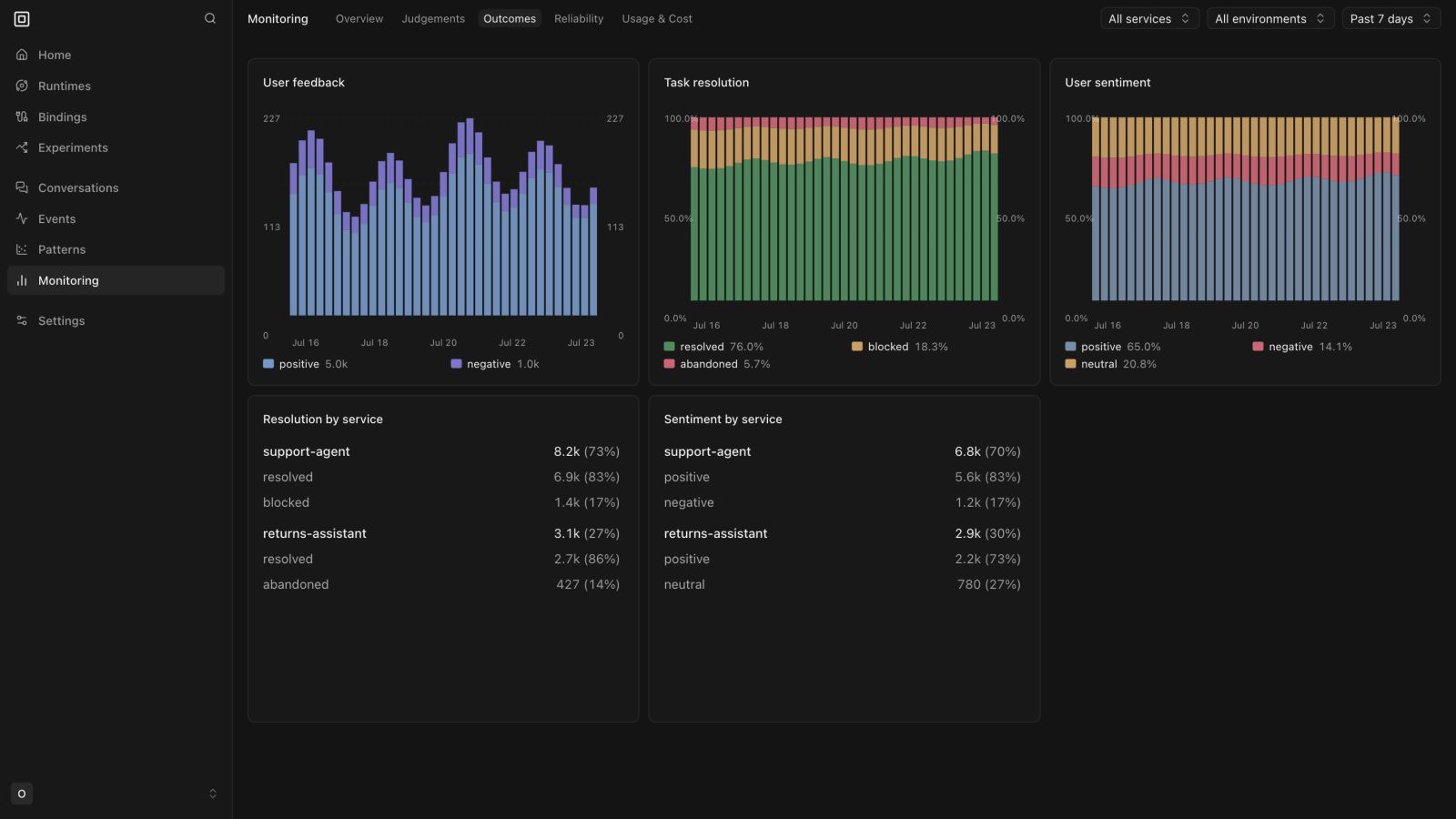Click the Sentiment by service heading
The image size is (1456, 819).
(x=723, y=419)
